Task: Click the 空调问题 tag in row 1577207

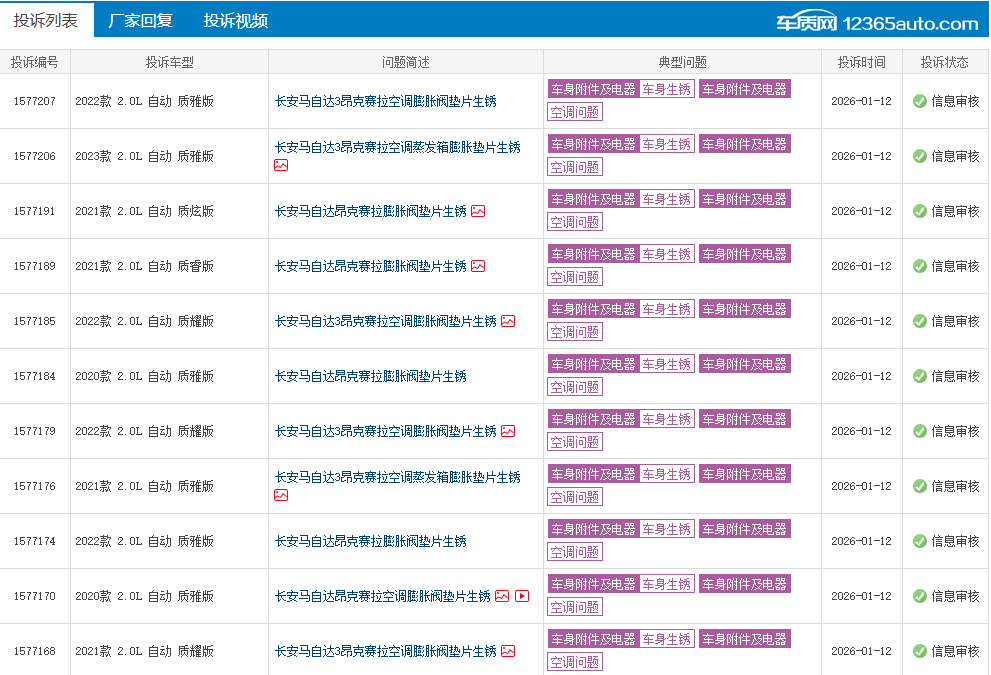Action: (x=575, y=112)
